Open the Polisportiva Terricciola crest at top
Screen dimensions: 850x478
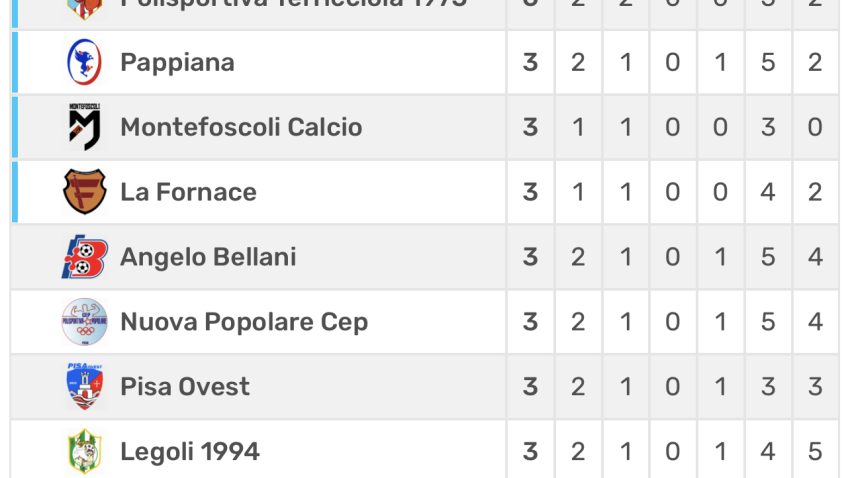[x=85, y=9]
